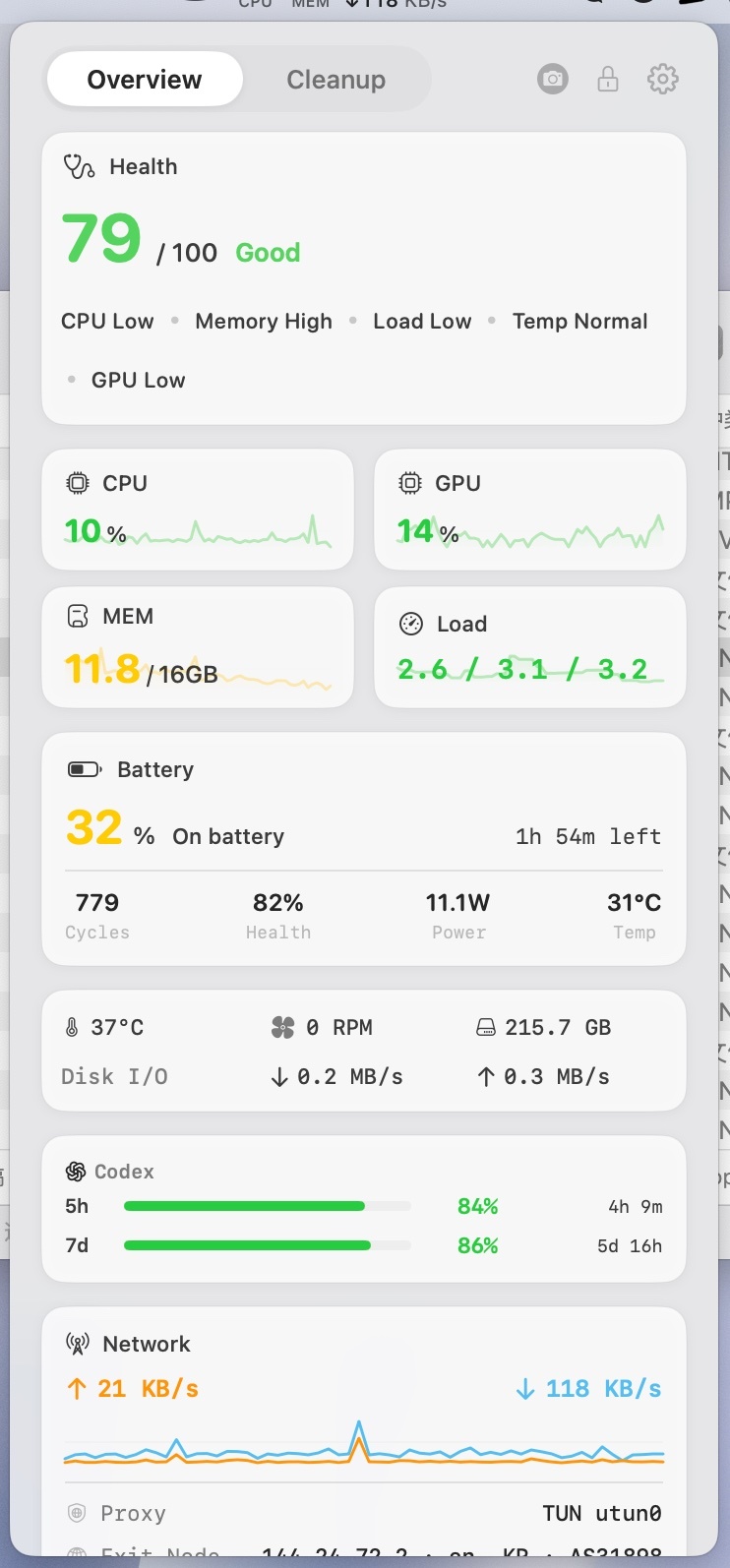Click the fan RPM icon
This screenshot has height=1568, width=730.
coord(283,1028)
